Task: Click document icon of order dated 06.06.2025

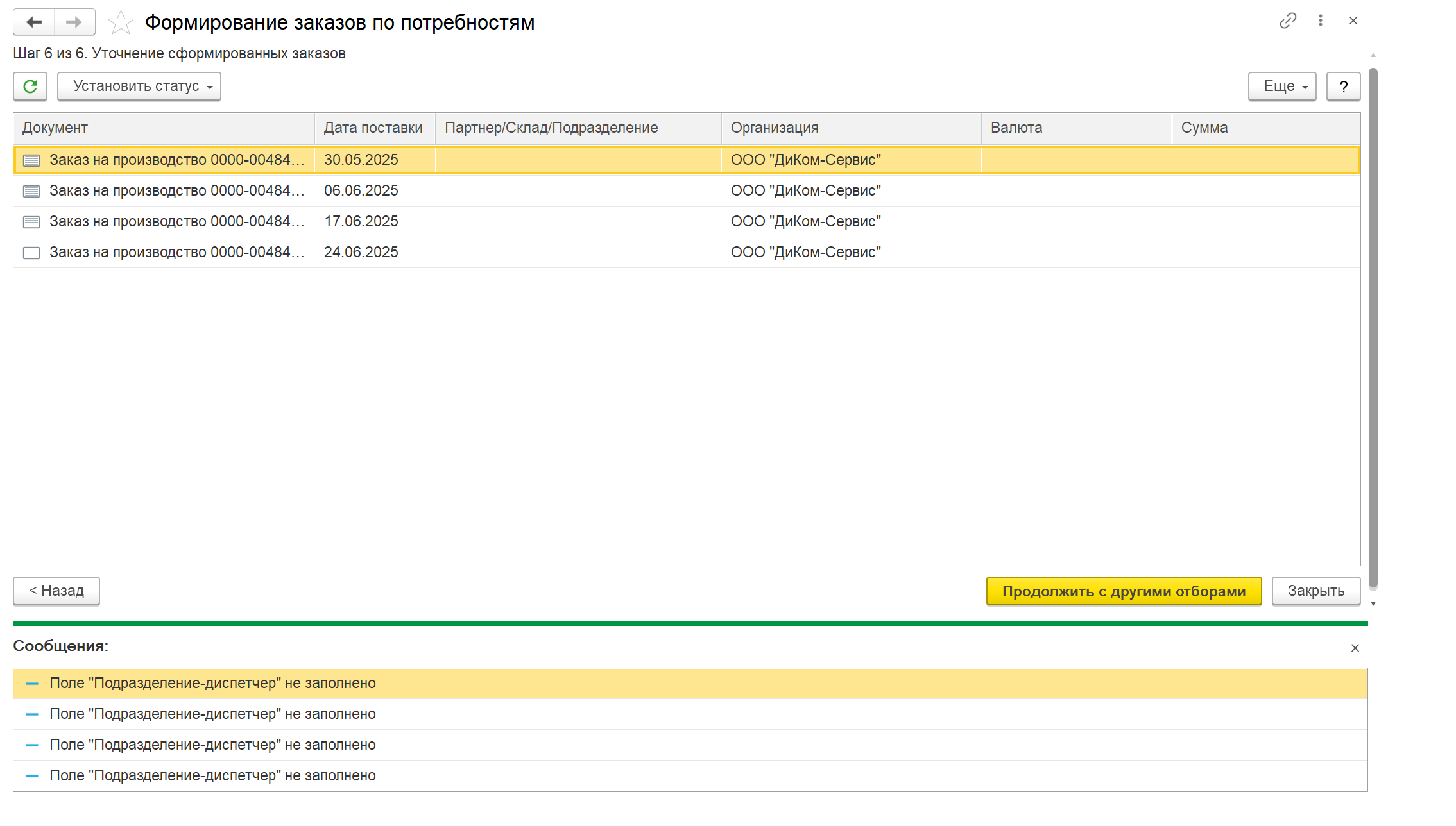Action: 31,191
